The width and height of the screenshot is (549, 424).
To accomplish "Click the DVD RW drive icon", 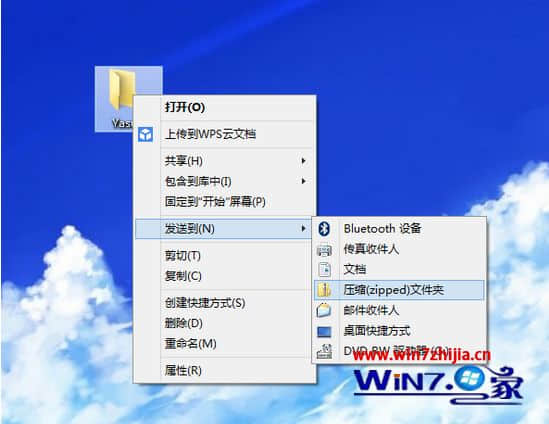I will click(x=324, y=352).
